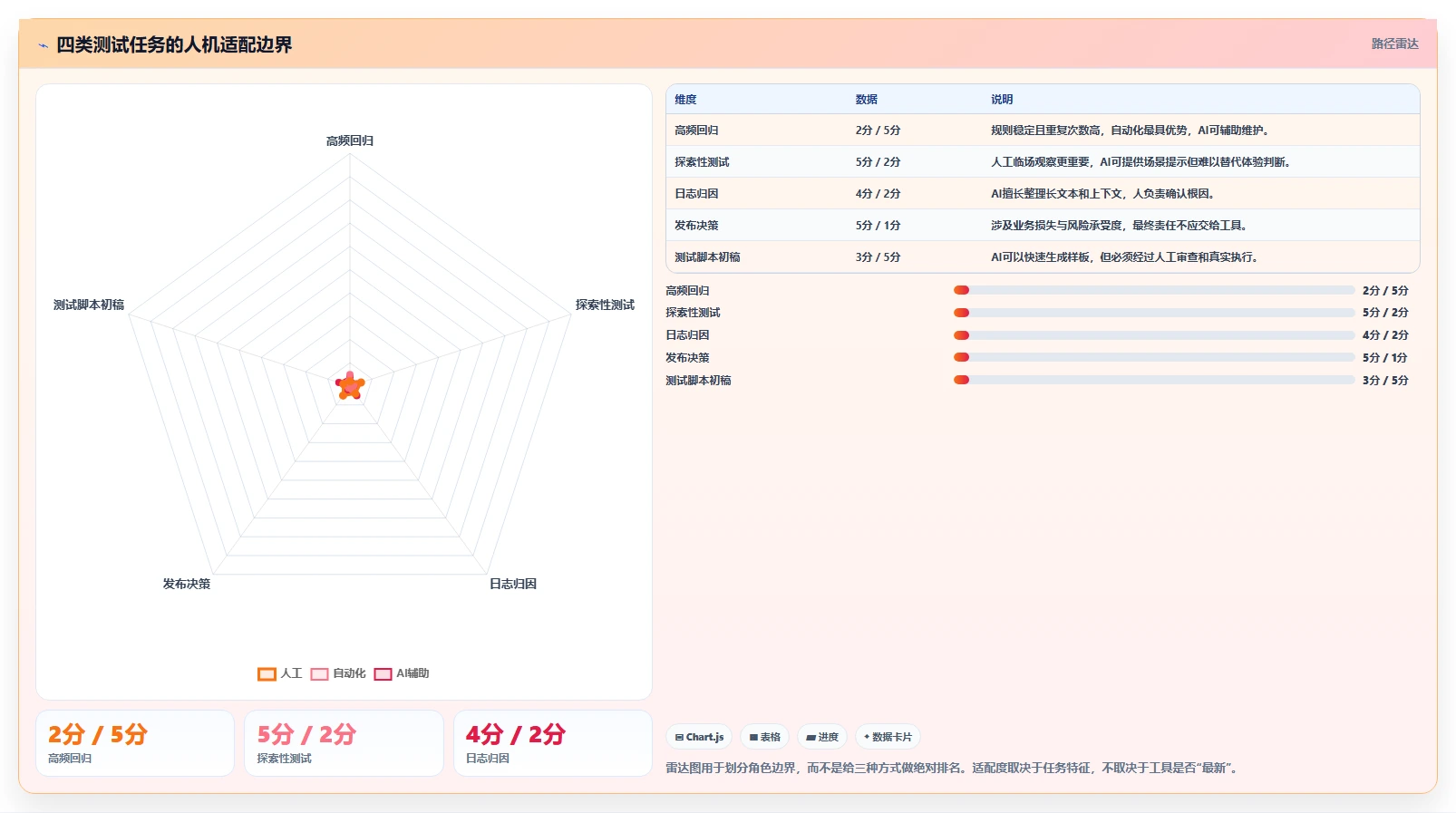Click the footer note about 雷达图

coord(952,769)
